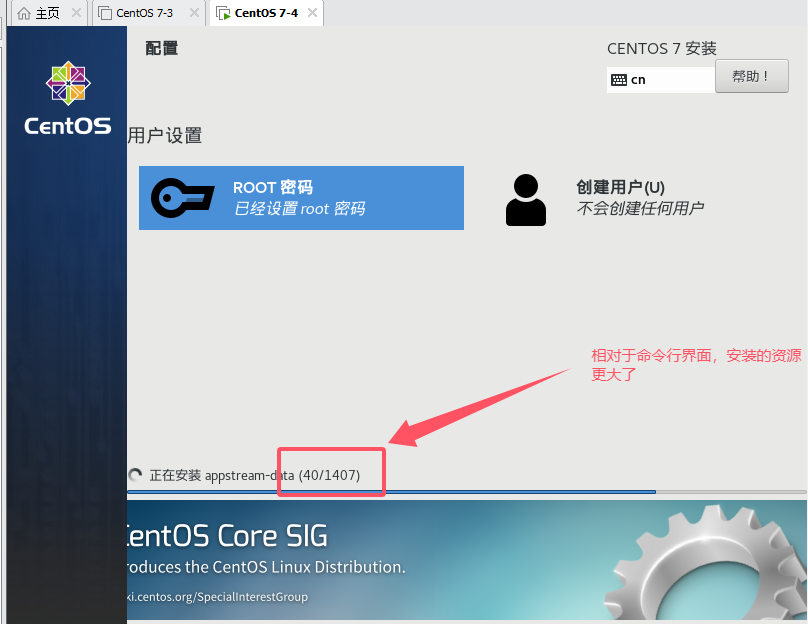Screen dimensions: 808x624
Task: Click the running VM icon on CentOS 7-4 tab
Action: point(223,13)
